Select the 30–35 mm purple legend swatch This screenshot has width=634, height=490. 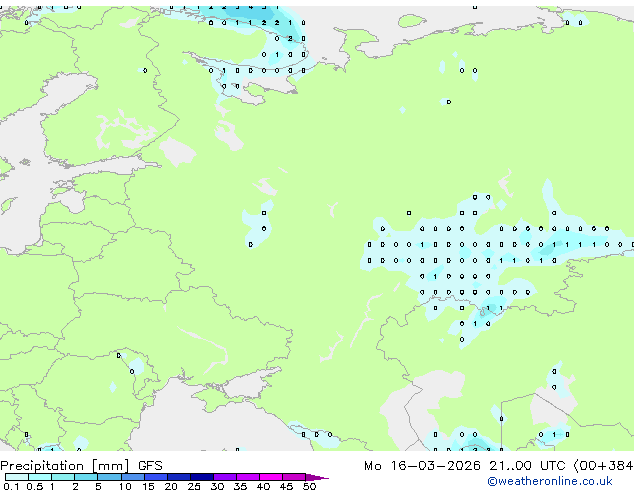[225, 477]
